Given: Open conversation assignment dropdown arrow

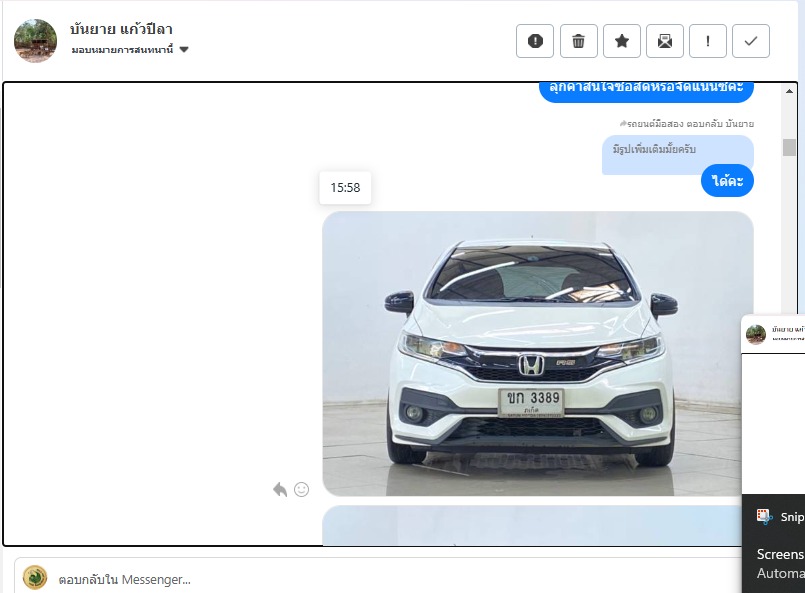Looking at the screenshot, I should 184,50.
